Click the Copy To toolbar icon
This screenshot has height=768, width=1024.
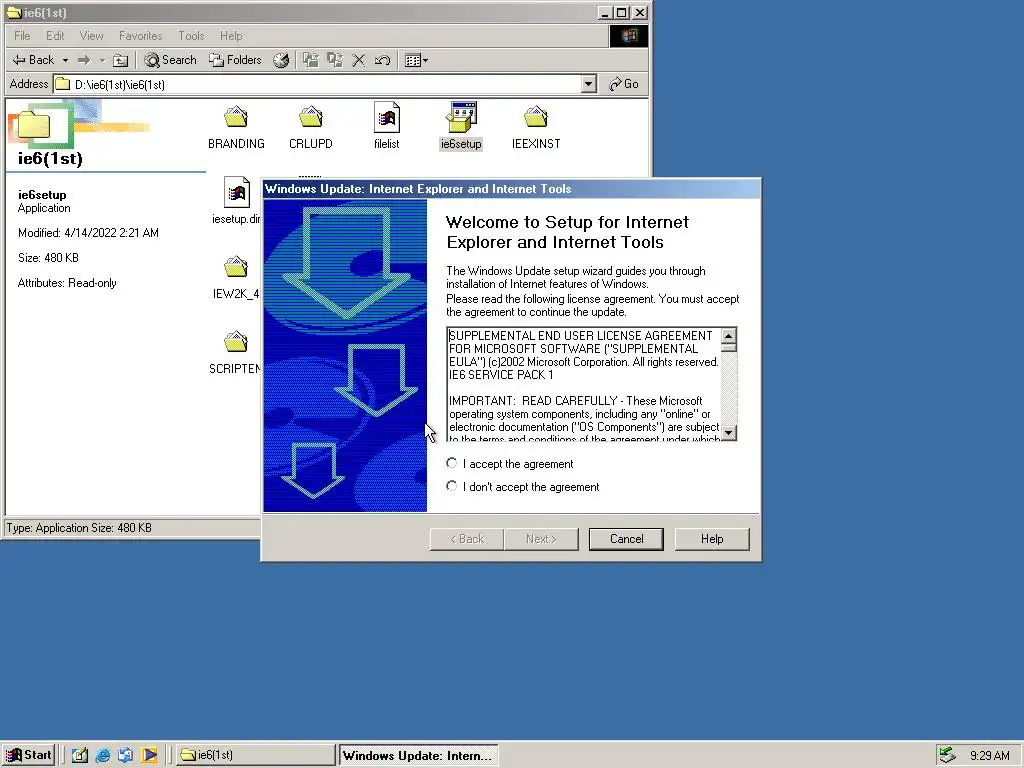click(x=335, y=60)
